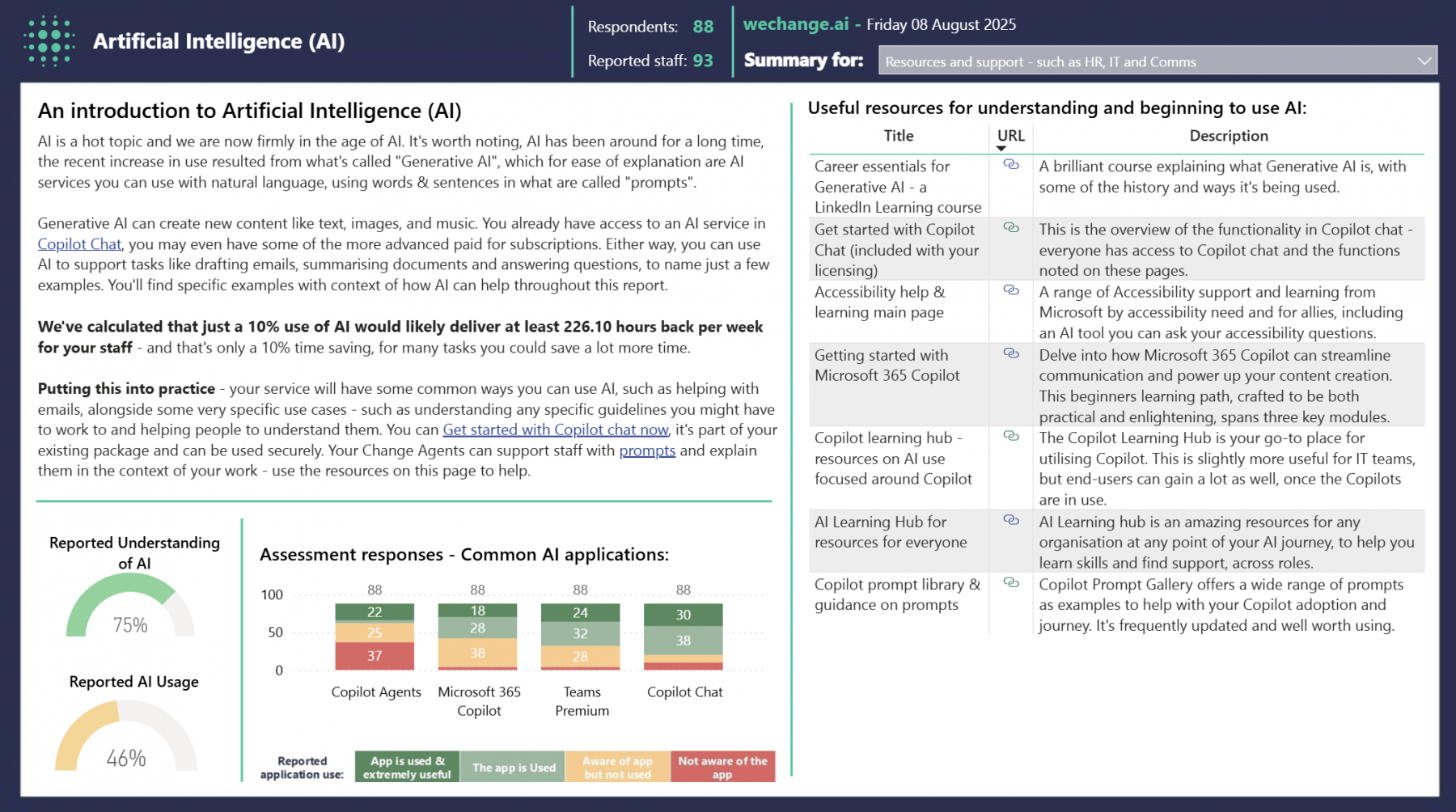The width and height of the screenshot is (1456, 812).
Task: Open link icon for AI Learning Hub row
Action: [1010, 520]
